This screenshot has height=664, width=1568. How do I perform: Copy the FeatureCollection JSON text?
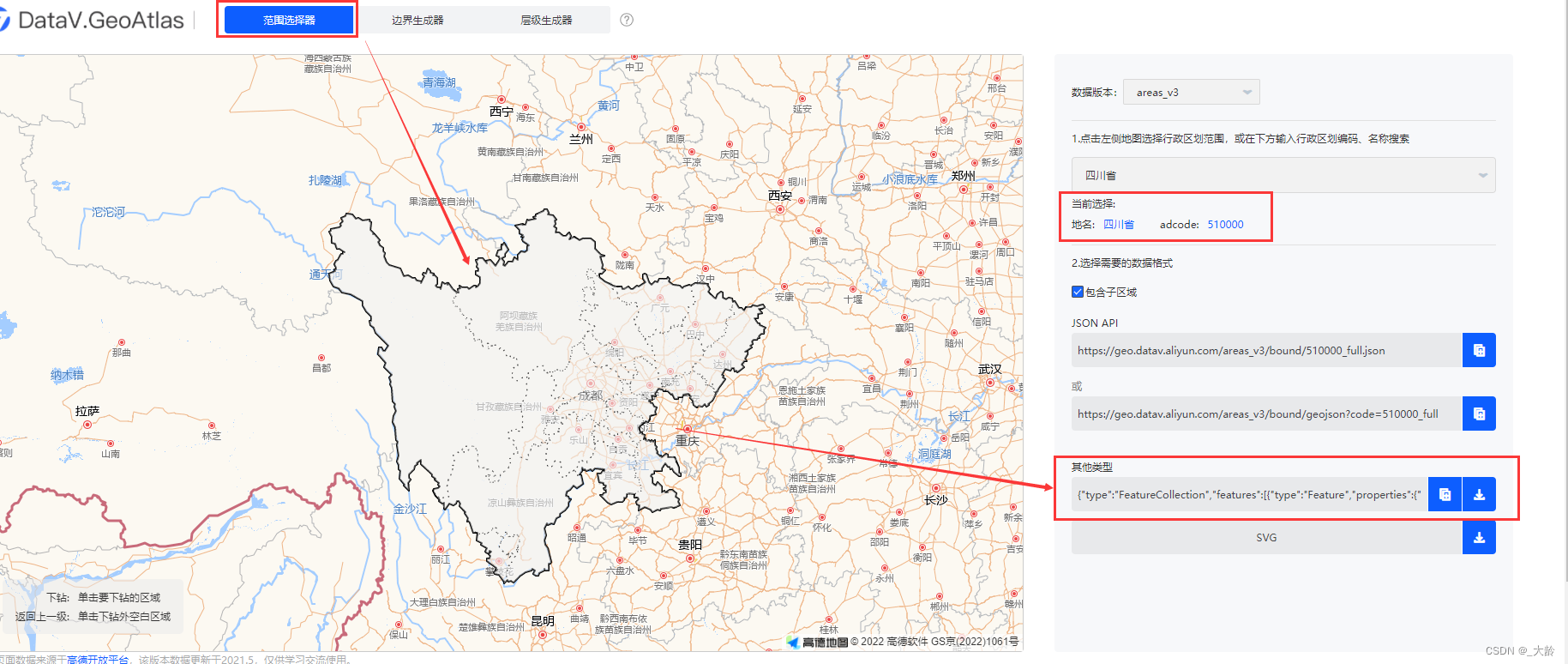[x=1445, y=494]
